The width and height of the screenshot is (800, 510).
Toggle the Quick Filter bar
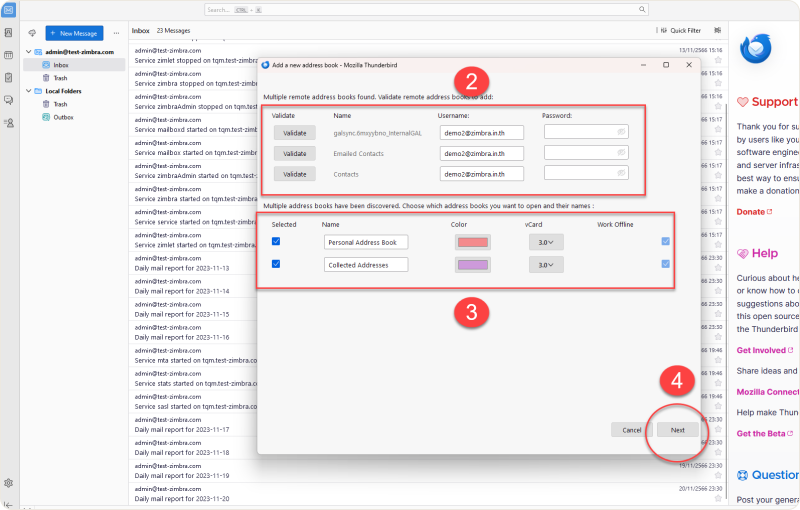coord(681,30)
